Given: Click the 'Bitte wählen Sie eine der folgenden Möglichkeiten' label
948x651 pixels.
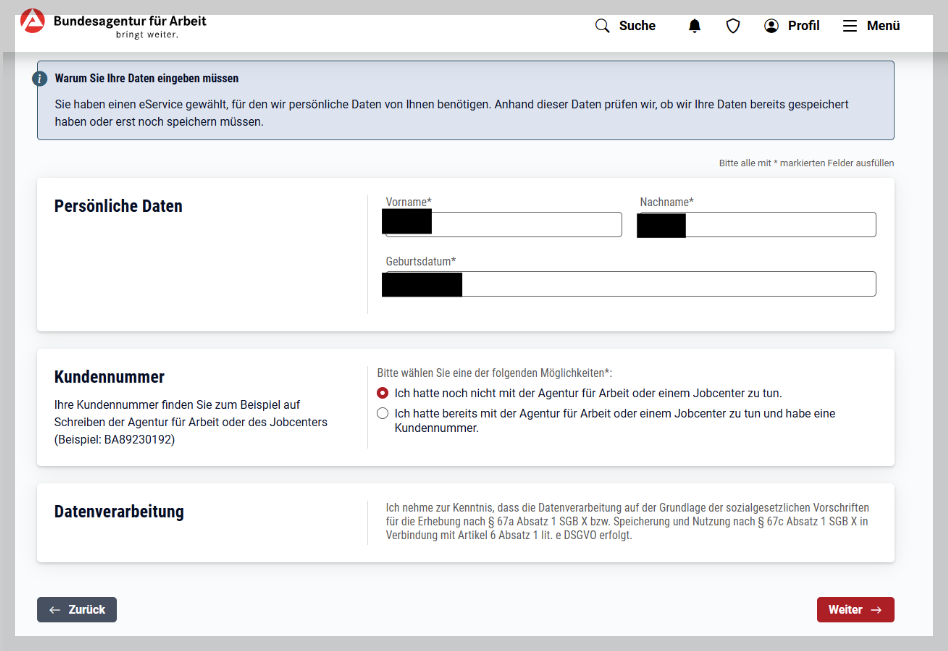Looking at the screenshot, I should tap(495, 373).
